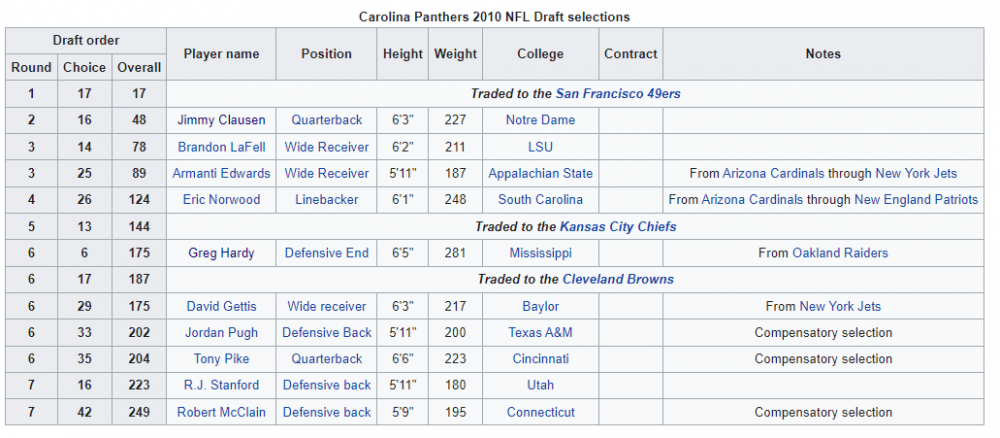The image size is (1000, 438).
Task: Open the LSU college link
Action: 540,147
